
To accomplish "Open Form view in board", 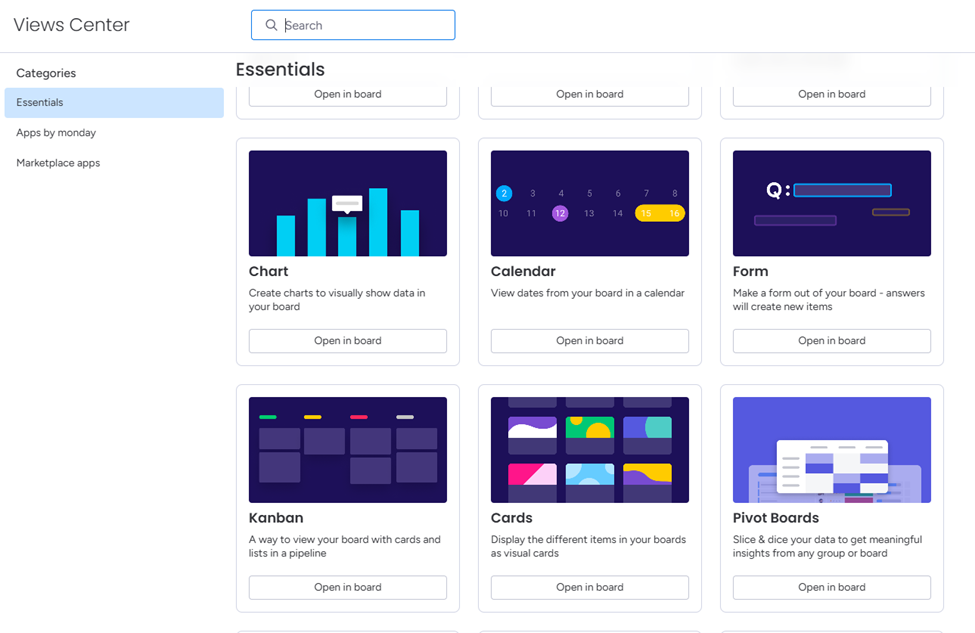I will click(x=831, y=341).
